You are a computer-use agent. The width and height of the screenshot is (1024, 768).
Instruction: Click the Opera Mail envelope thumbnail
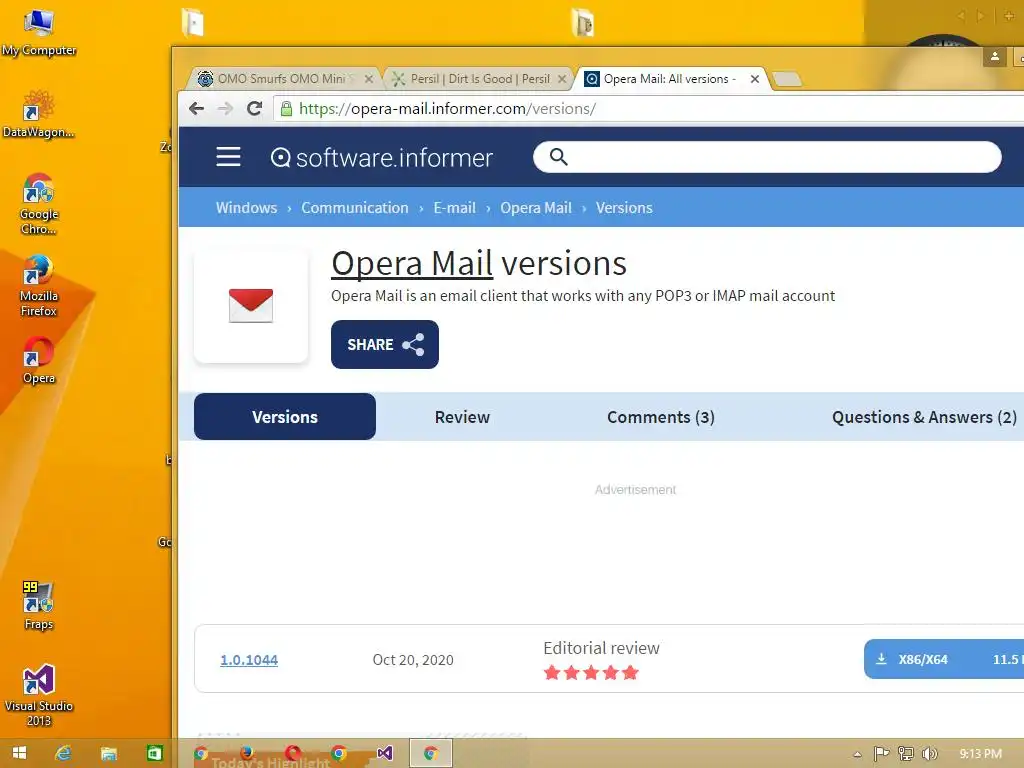(251, 306)
